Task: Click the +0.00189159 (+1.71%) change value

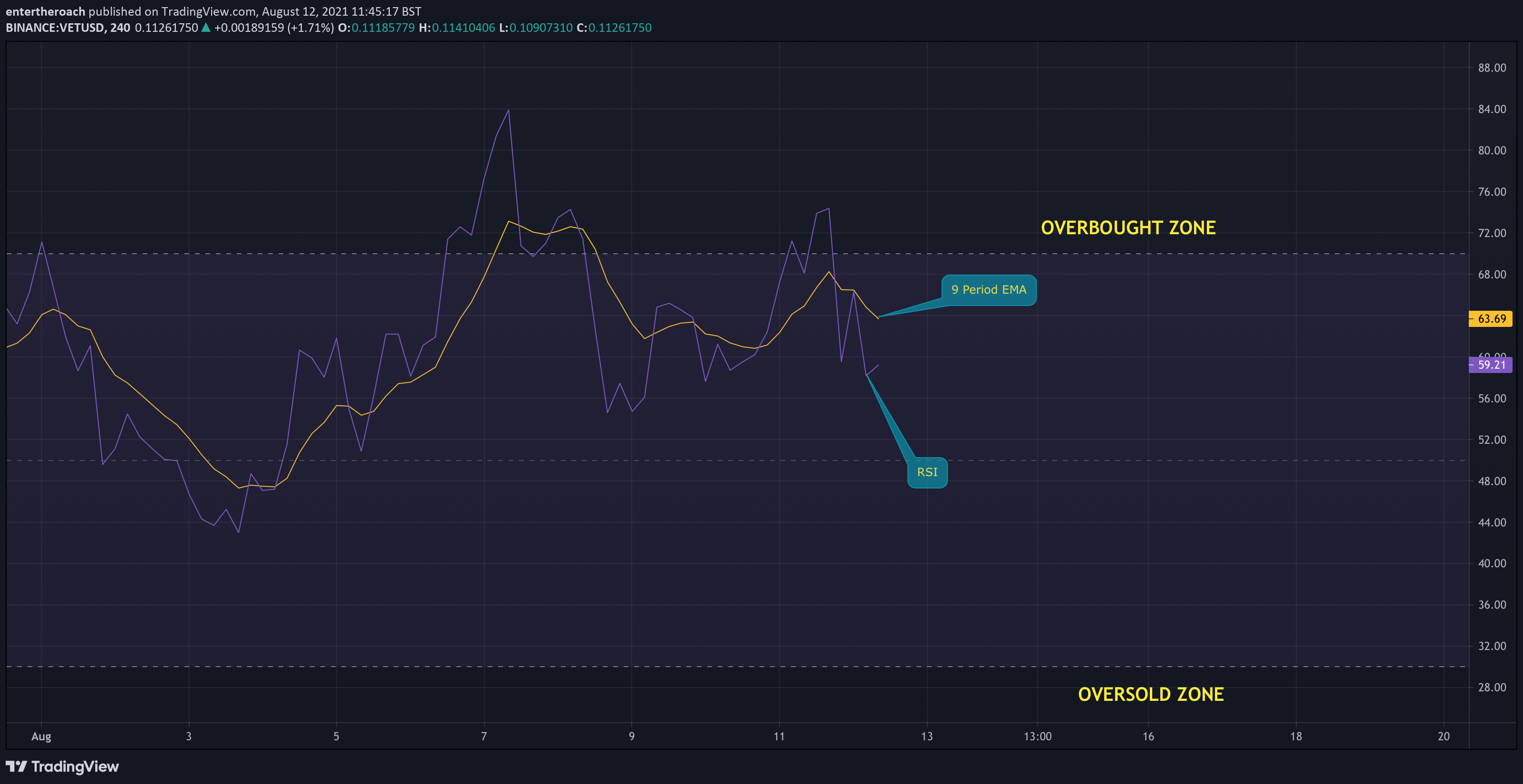Action: pos(274,28)
